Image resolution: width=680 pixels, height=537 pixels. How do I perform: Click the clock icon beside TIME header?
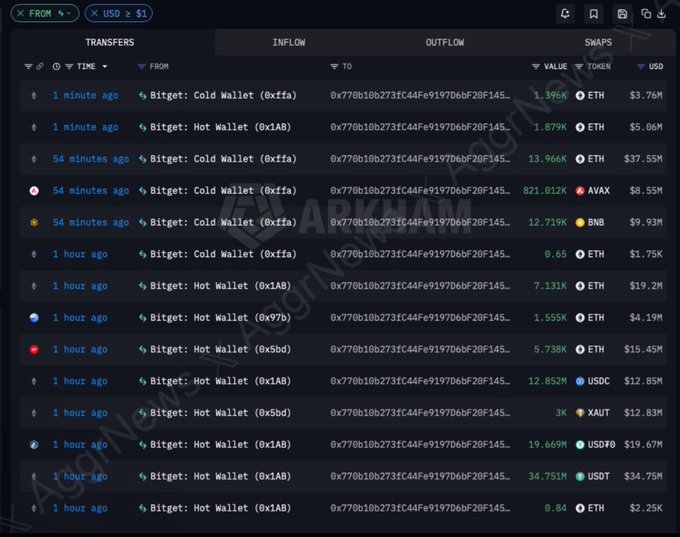click(x=56, y=66)
